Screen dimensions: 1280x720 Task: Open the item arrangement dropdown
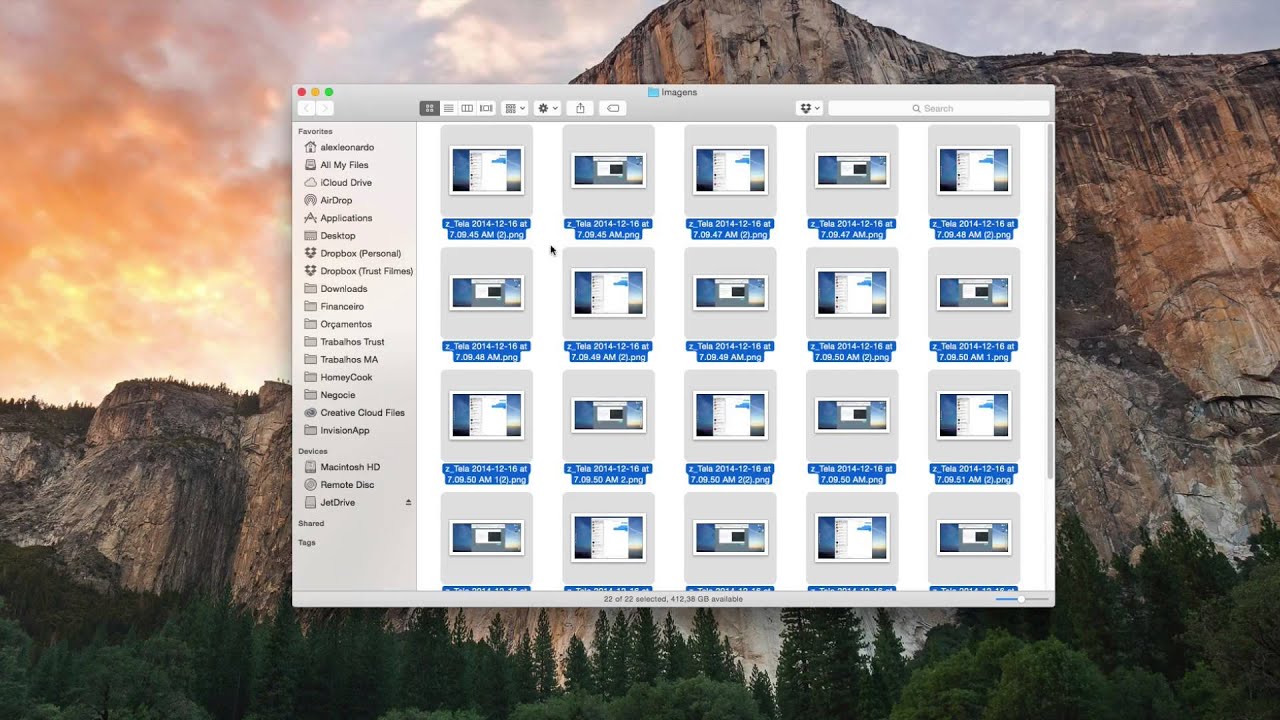click(x=514, y=108)
